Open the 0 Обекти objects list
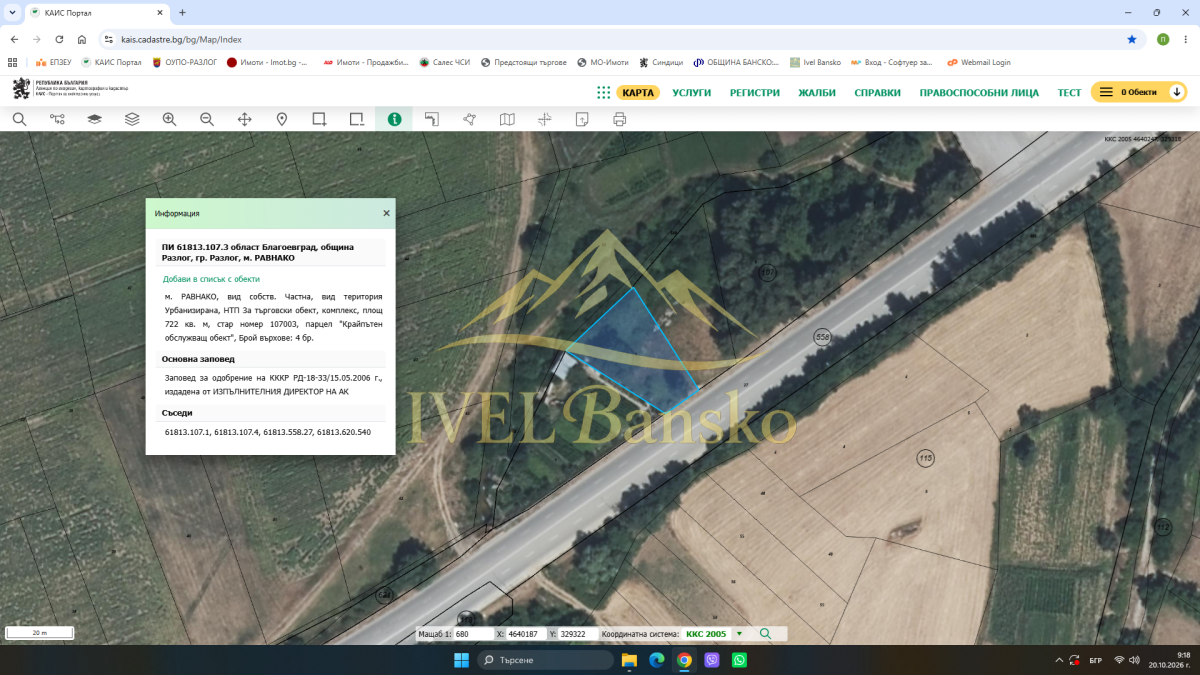The height and width of the screenshot is (675, 1200). point(1138,92)
